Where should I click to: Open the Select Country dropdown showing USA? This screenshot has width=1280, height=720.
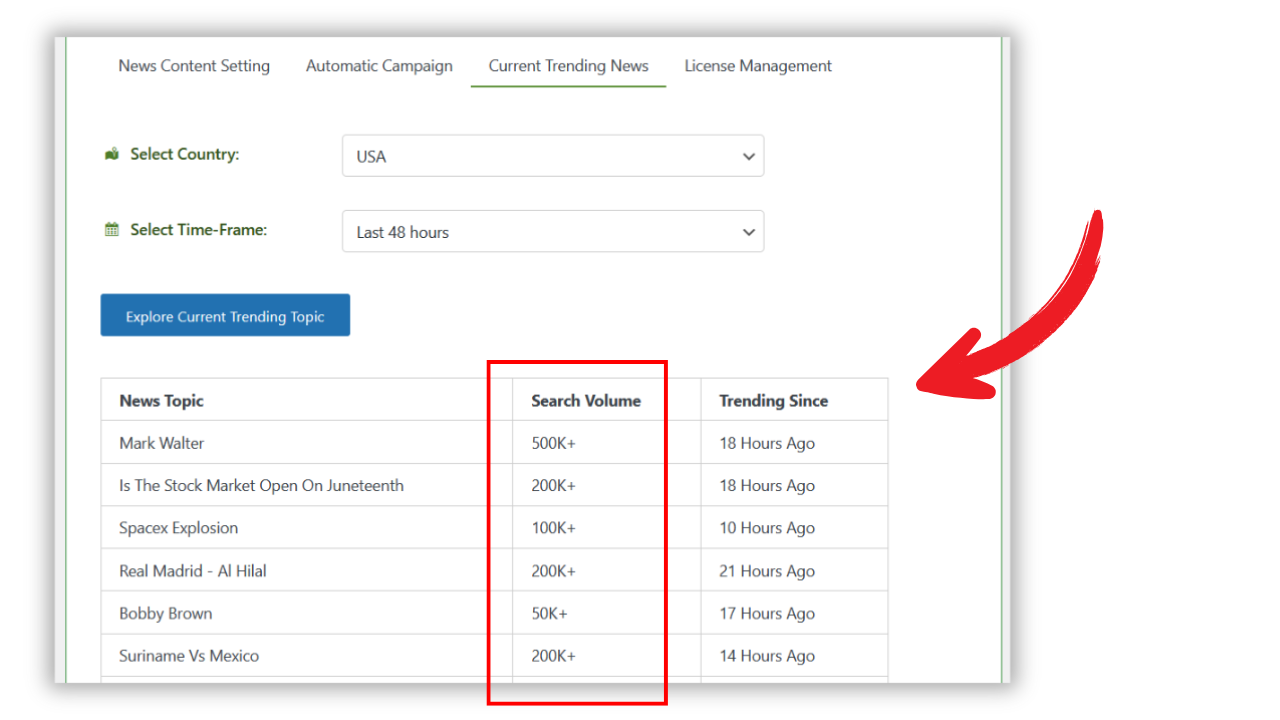(552, 156)
